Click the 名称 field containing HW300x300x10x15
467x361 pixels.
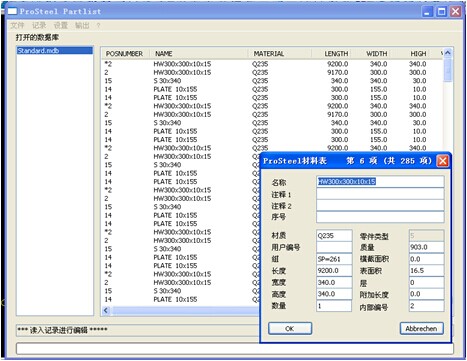[380, 182]
